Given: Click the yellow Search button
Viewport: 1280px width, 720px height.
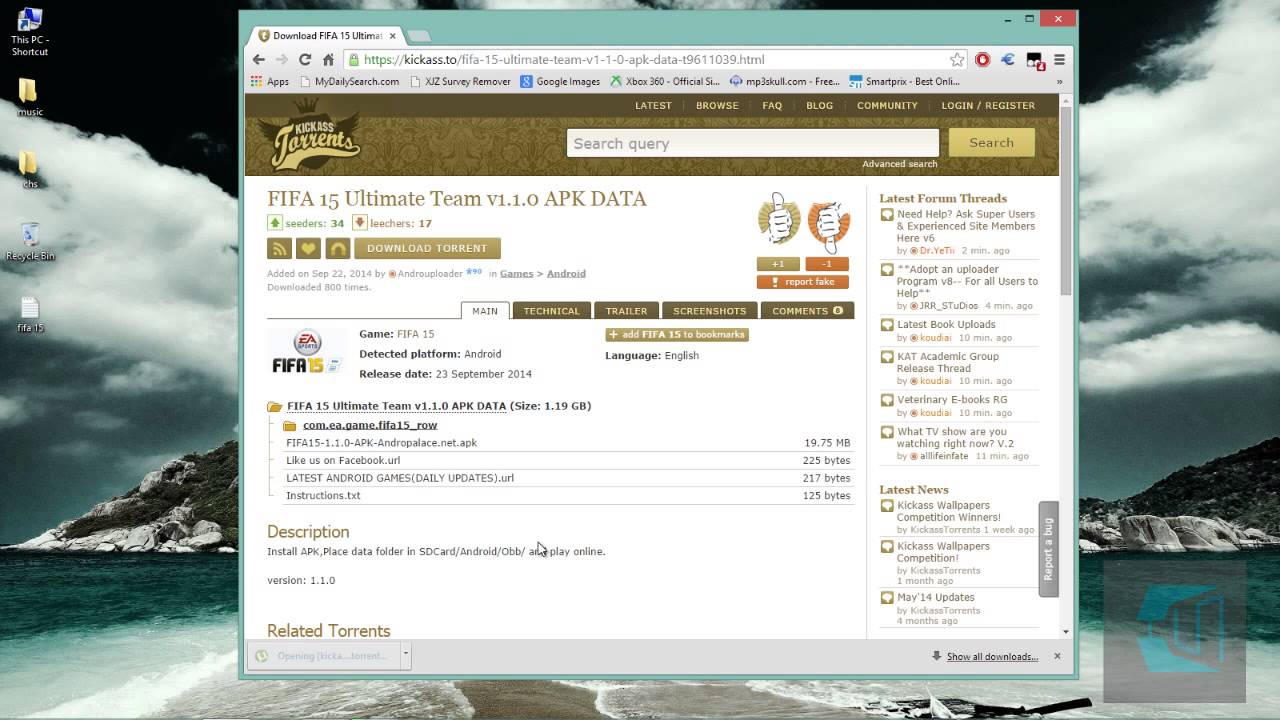Looking at the screenshot, I should [x=991, y=143].
